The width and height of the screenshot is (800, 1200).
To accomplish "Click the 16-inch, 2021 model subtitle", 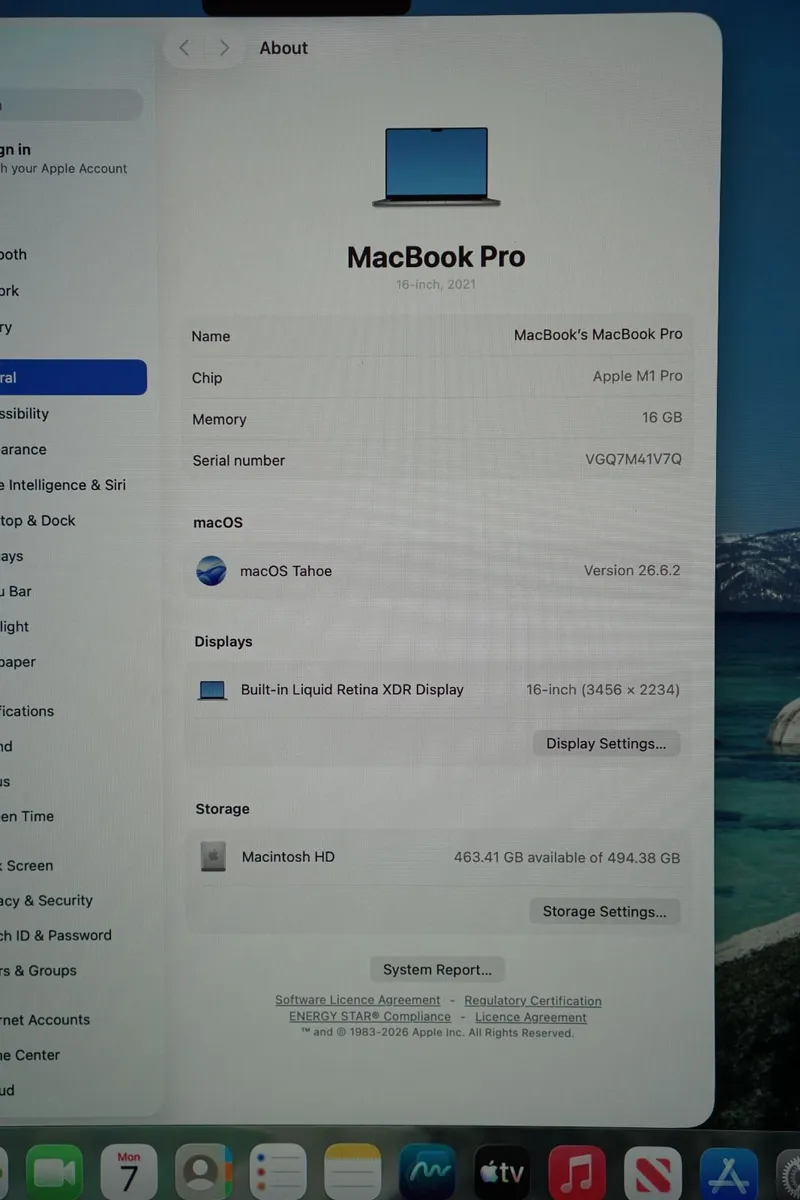I will [436, 285].
